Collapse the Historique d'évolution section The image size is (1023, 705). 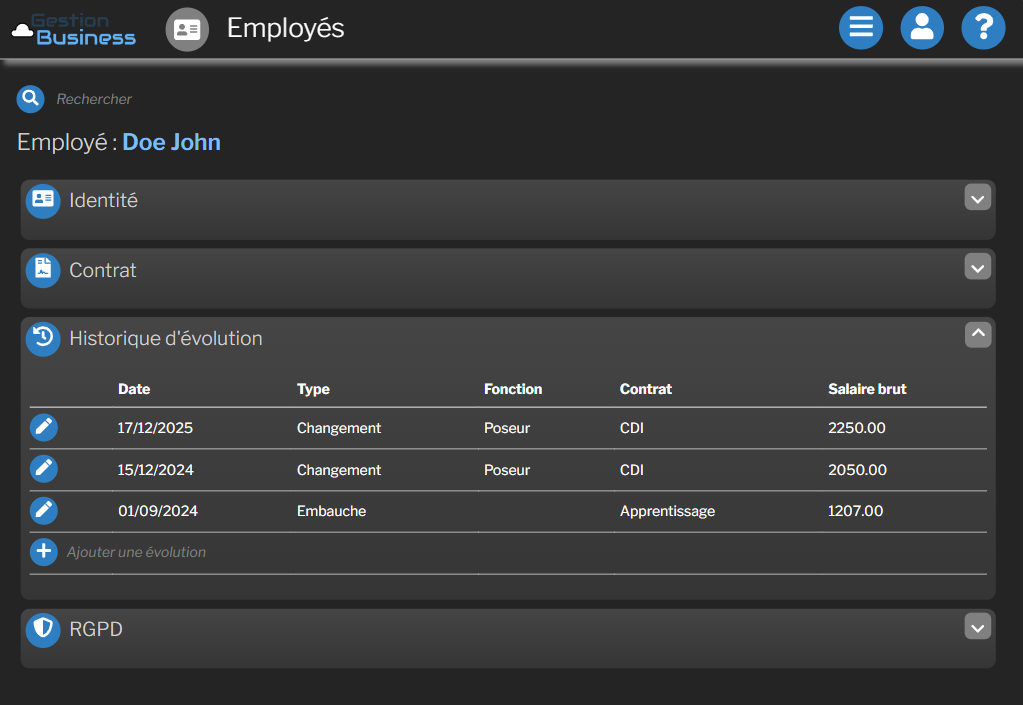[x=977, y=334]
